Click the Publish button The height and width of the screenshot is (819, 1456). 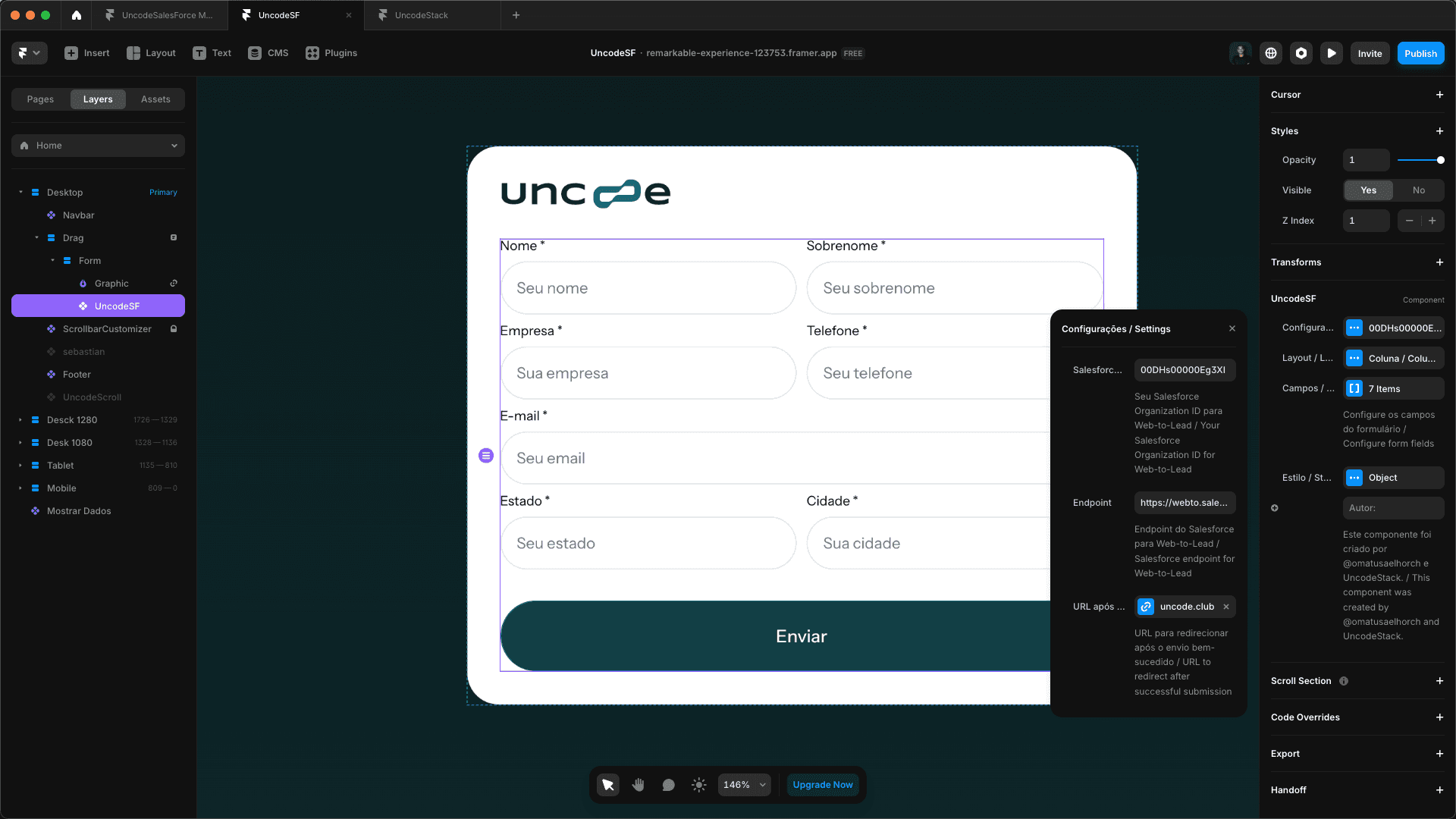[1420, 53]
